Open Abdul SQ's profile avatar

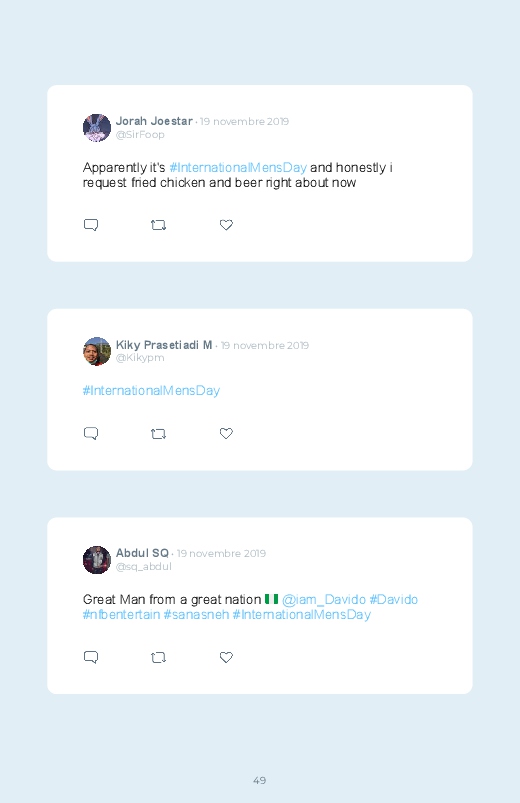pos(97,560)
